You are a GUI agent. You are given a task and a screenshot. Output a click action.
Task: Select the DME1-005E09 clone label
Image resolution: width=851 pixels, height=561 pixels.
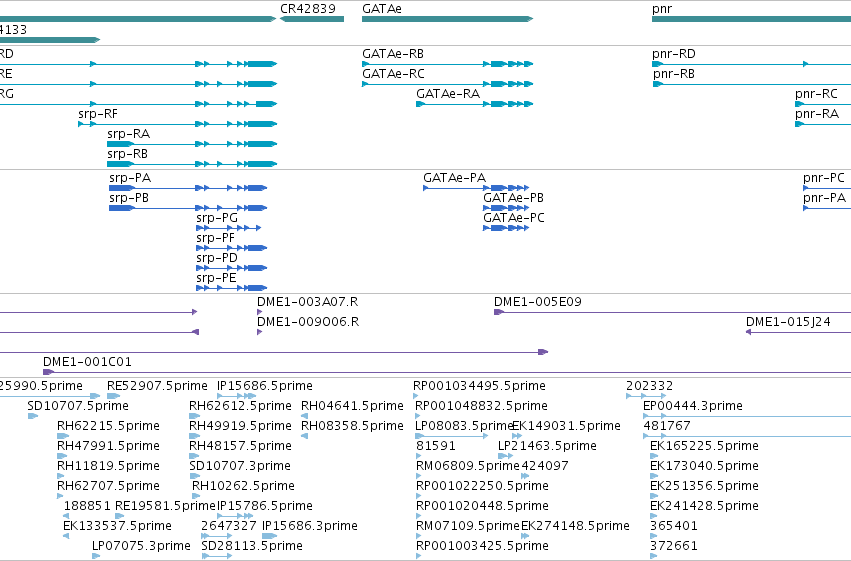coord(538,302)
